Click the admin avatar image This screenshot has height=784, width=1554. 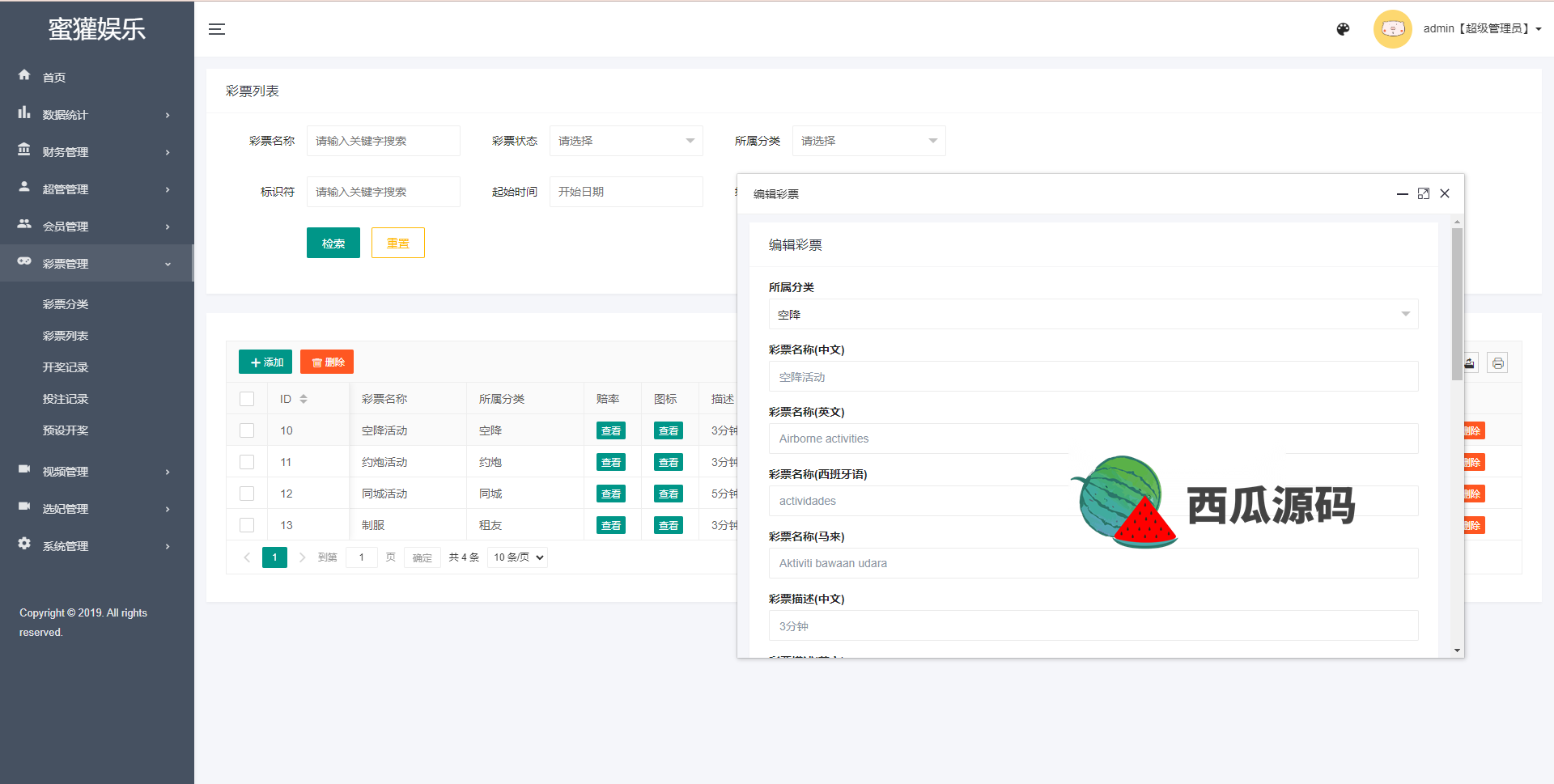1393,29
